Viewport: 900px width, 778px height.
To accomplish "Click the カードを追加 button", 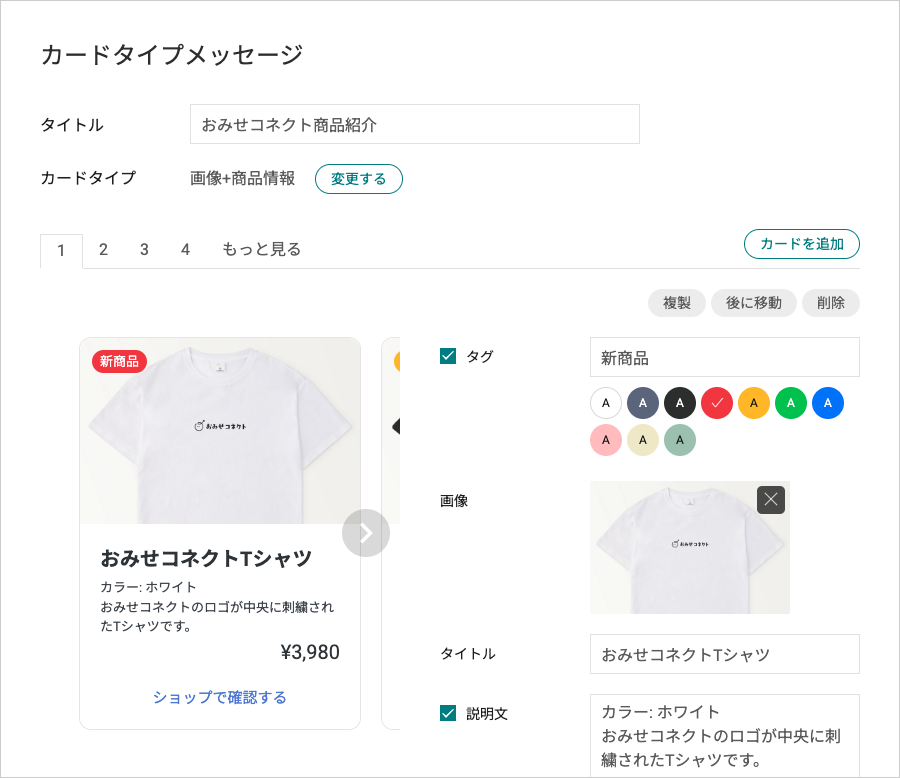I will (x=802, y=244).
